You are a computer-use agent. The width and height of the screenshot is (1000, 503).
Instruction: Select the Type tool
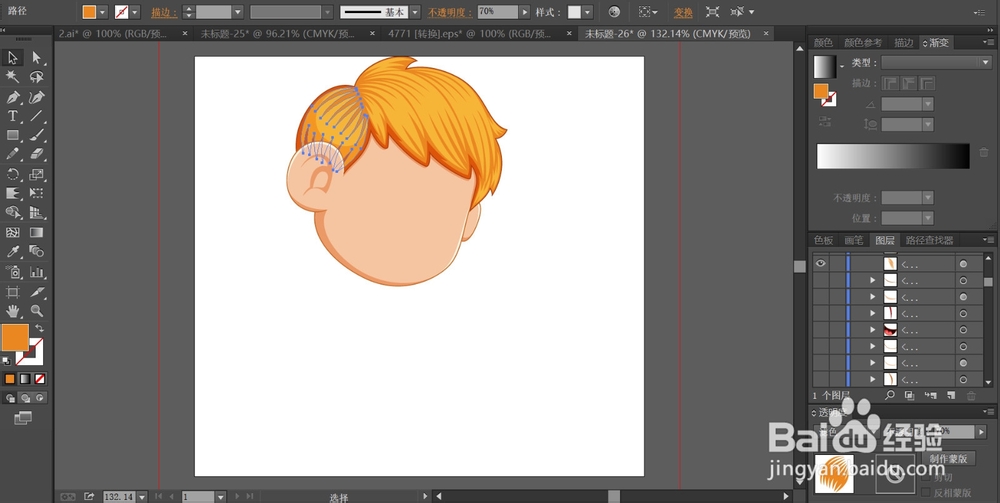pos(12,116)
